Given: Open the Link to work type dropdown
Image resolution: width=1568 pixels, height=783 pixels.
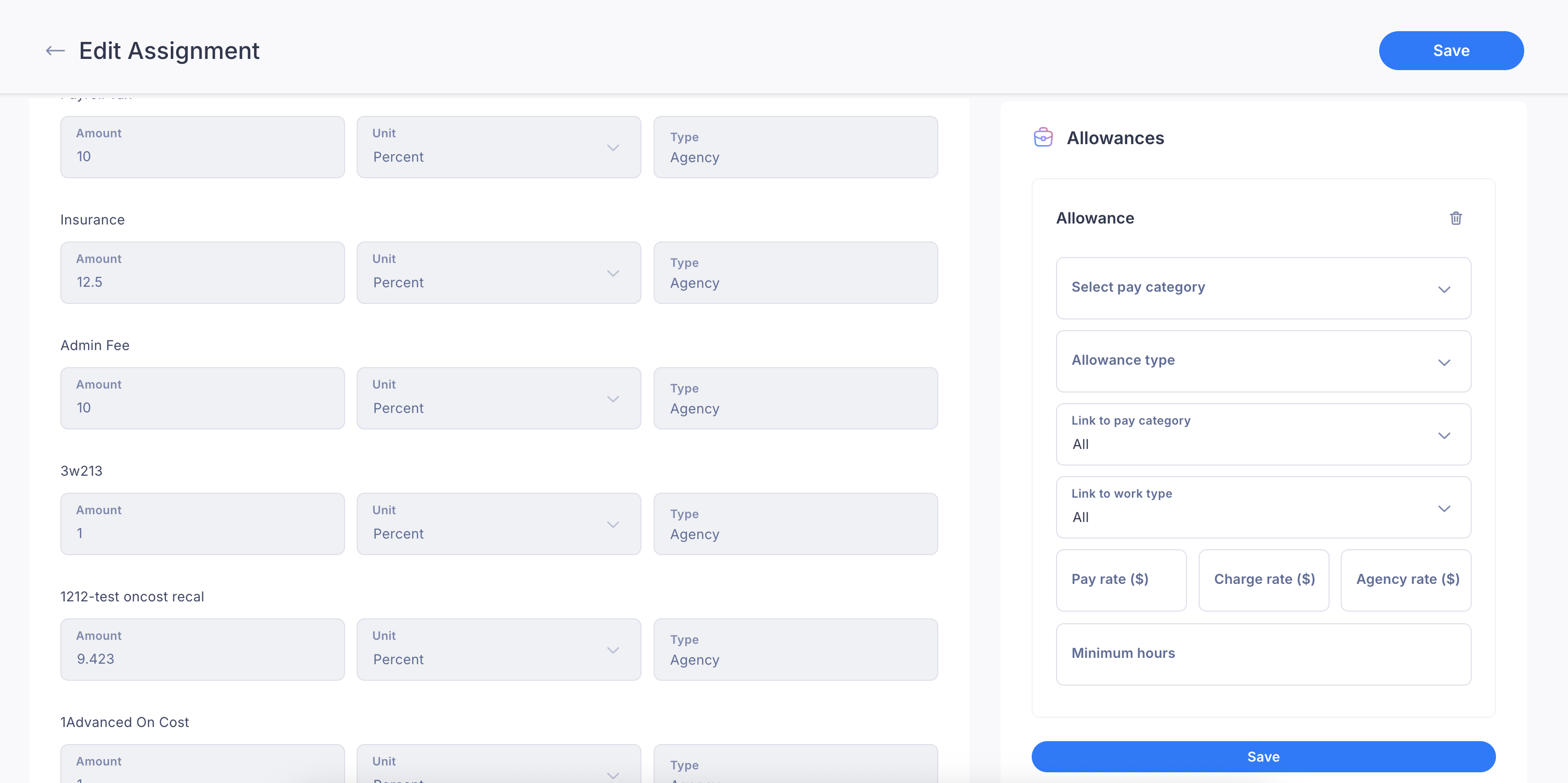Looking at the screenshot, I should point(1263,507).
